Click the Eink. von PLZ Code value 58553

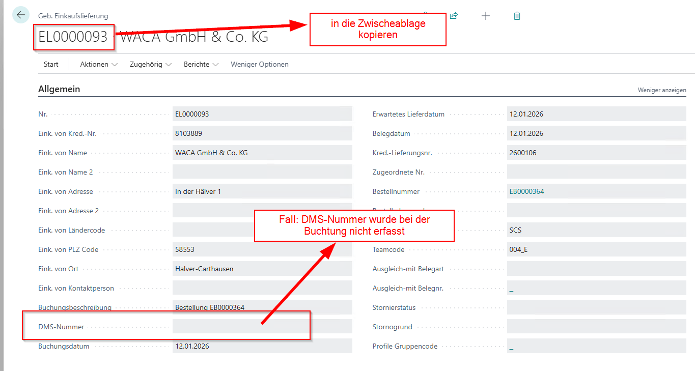click(185, 249)
